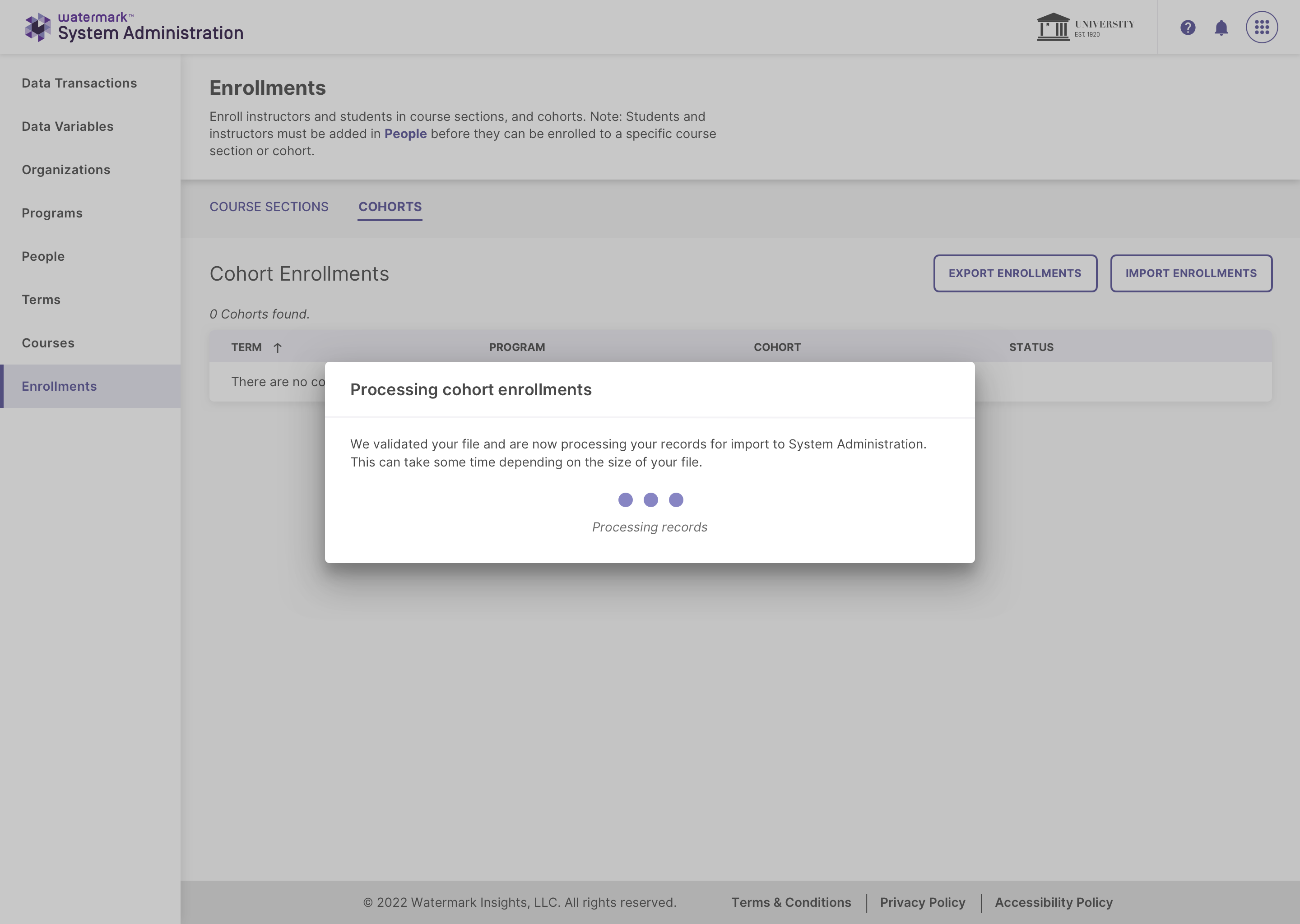Click the Enrollments page heading
The height and width of the screenshot is (924, 1300).
click(x=268, y=88)
